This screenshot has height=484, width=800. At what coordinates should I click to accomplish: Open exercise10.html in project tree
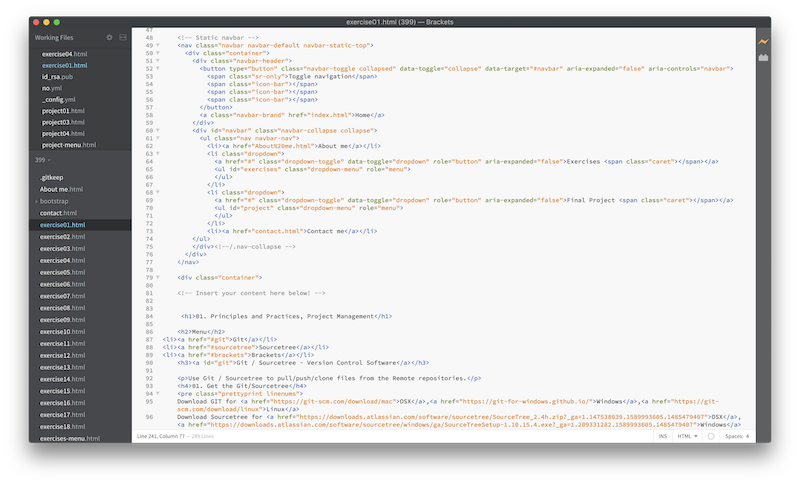click(63, 332)
